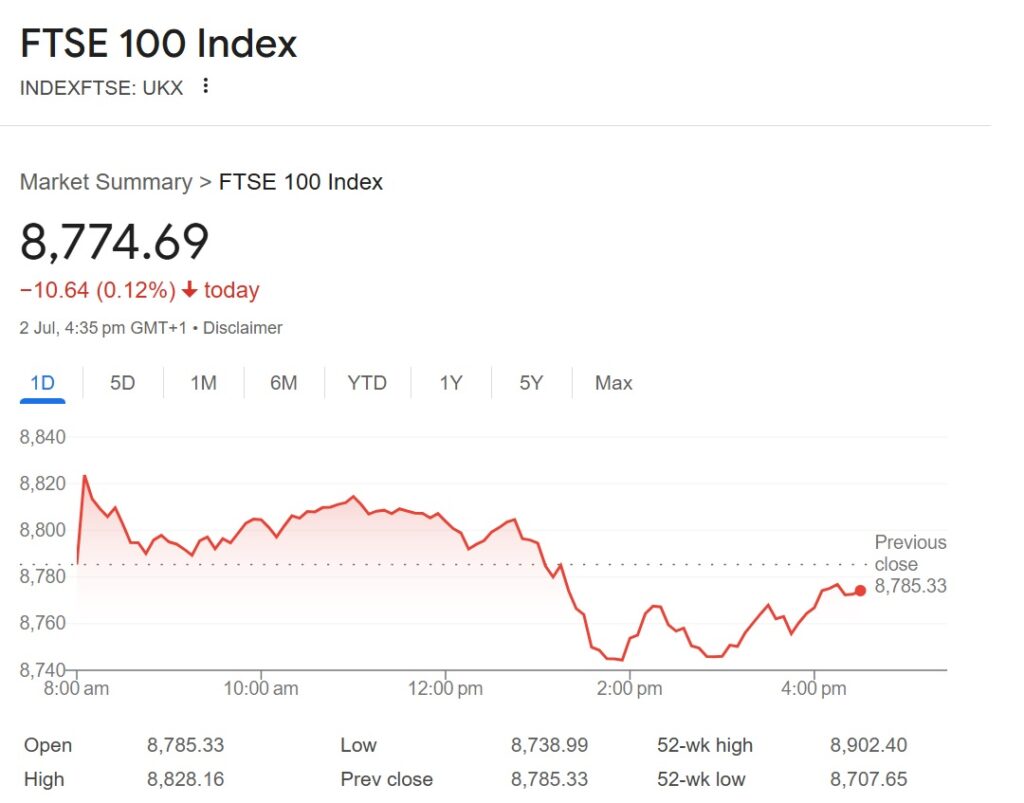The height and width of the screenshot is (803, 1024).
Task: Select the 1Y timeframe
Action: click(x=451, y=383)
